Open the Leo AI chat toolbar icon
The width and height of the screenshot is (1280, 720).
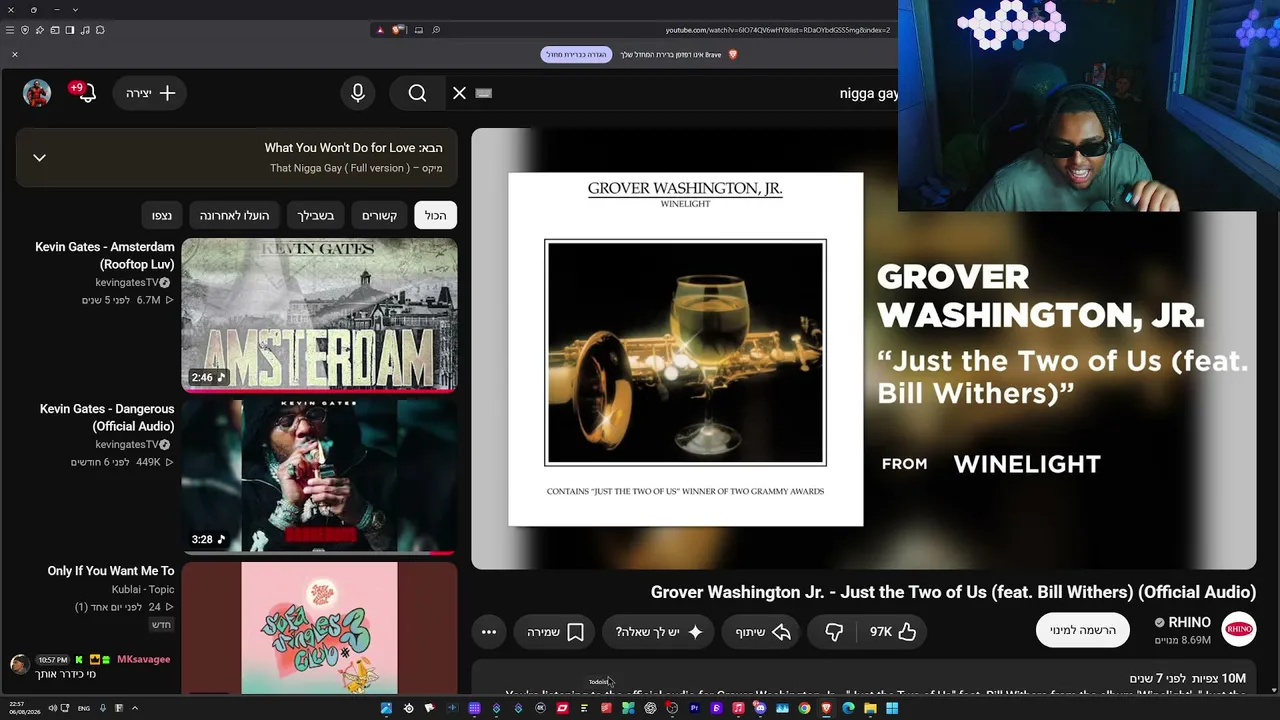click(x=40, y=30)
